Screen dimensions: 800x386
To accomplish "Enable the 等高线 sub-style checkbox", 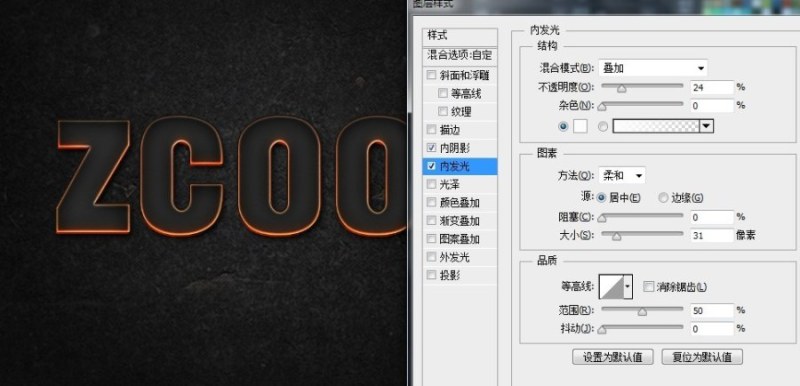I will pyautogui.click(x=443, y=93).
